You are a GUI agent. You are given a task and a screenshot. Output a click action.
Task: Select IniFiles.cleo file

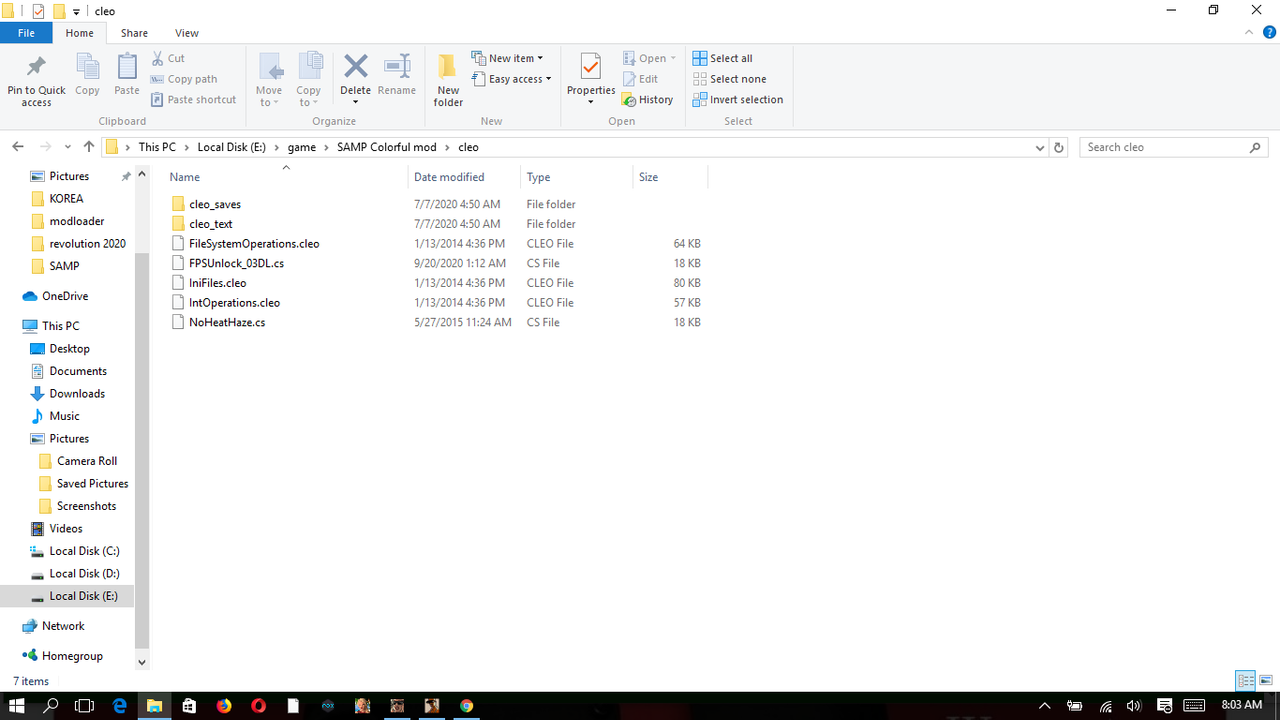[x=217, y=283]
